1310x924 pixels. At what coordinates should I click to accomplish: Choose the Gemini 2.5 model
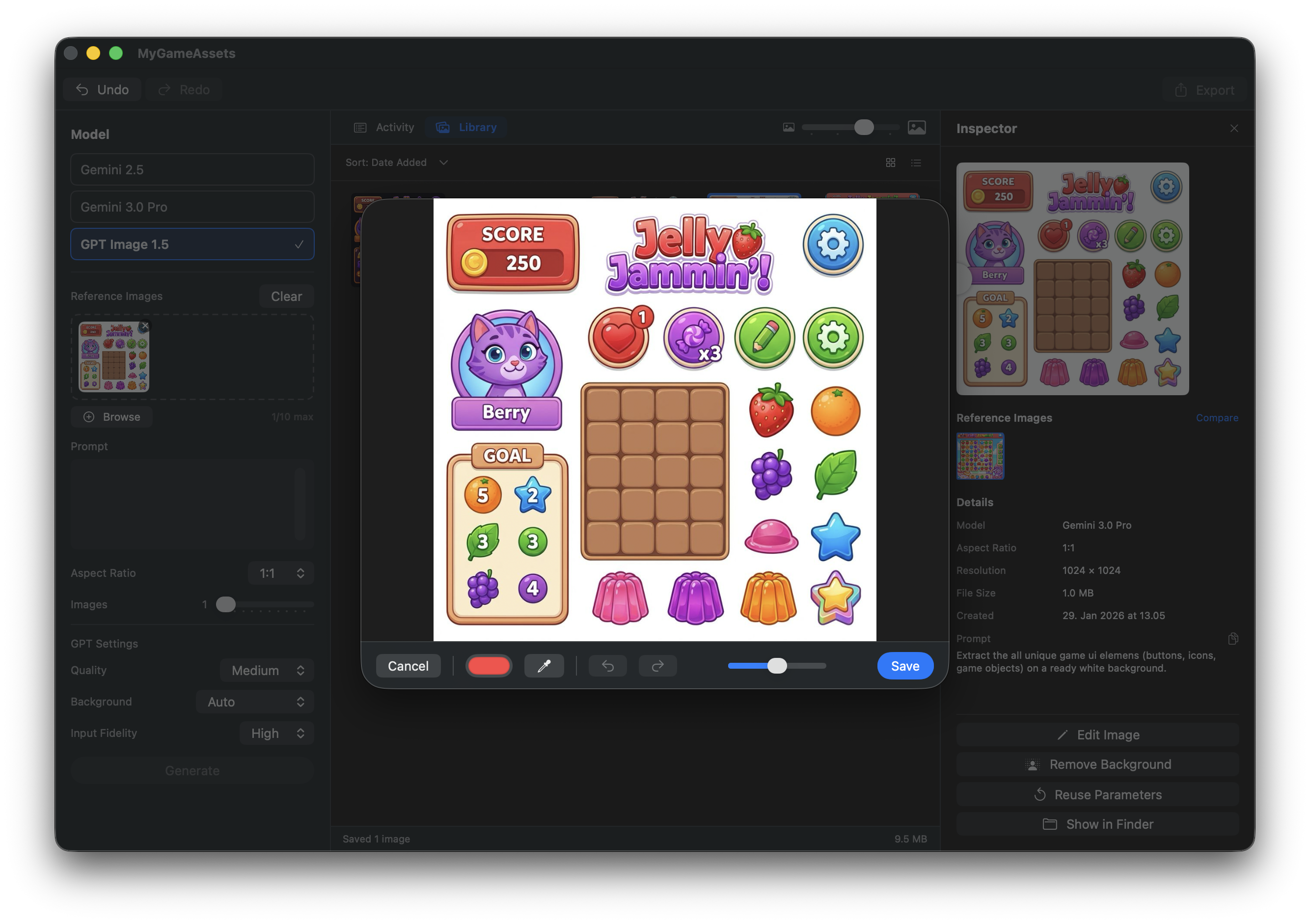192,169
